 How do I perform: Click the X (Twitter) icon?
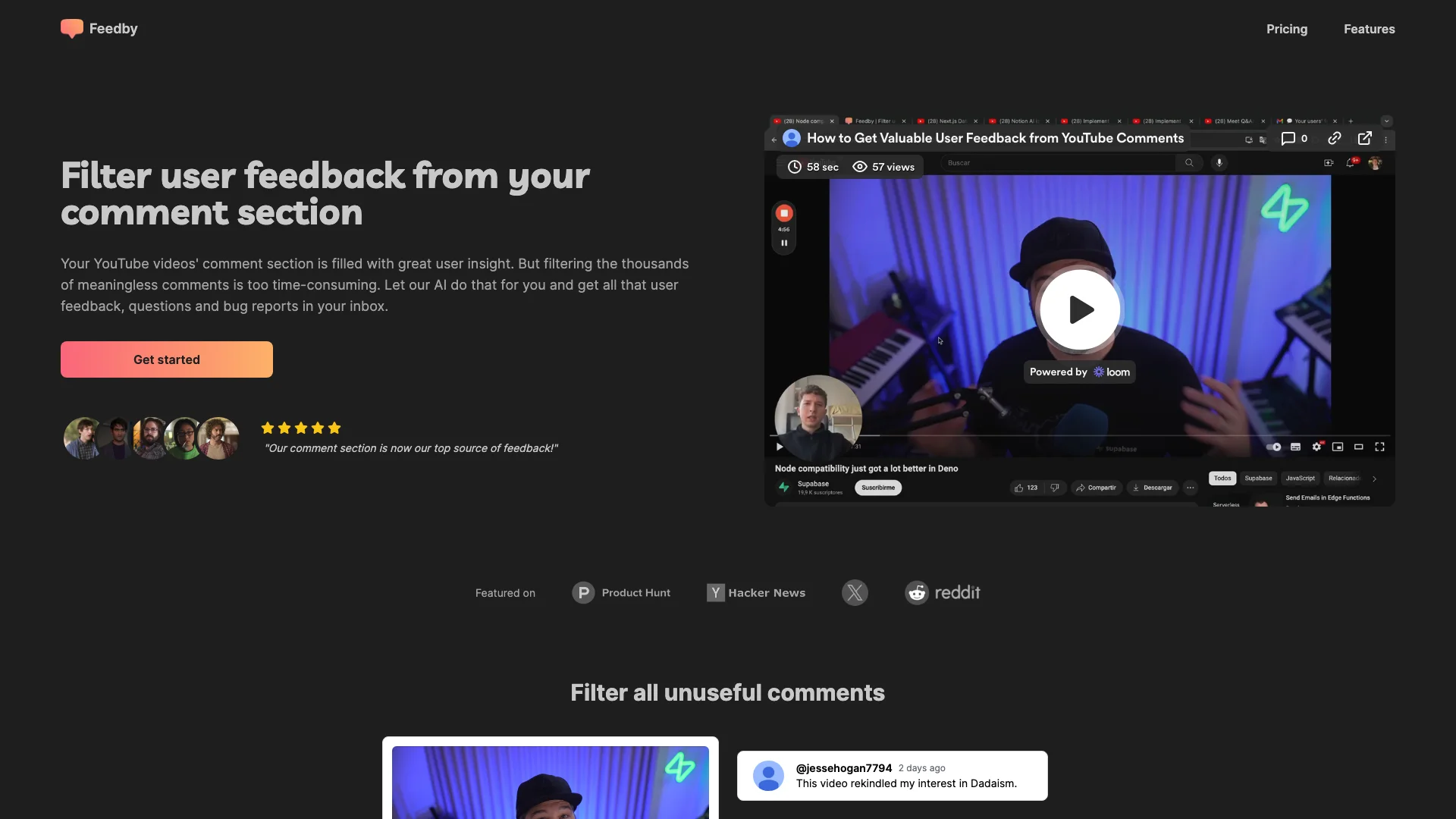[x=854, y=592]
